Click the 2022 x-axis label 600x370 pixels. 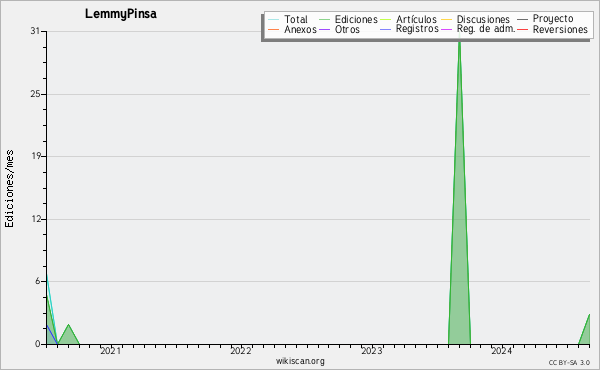coord(241,351)
